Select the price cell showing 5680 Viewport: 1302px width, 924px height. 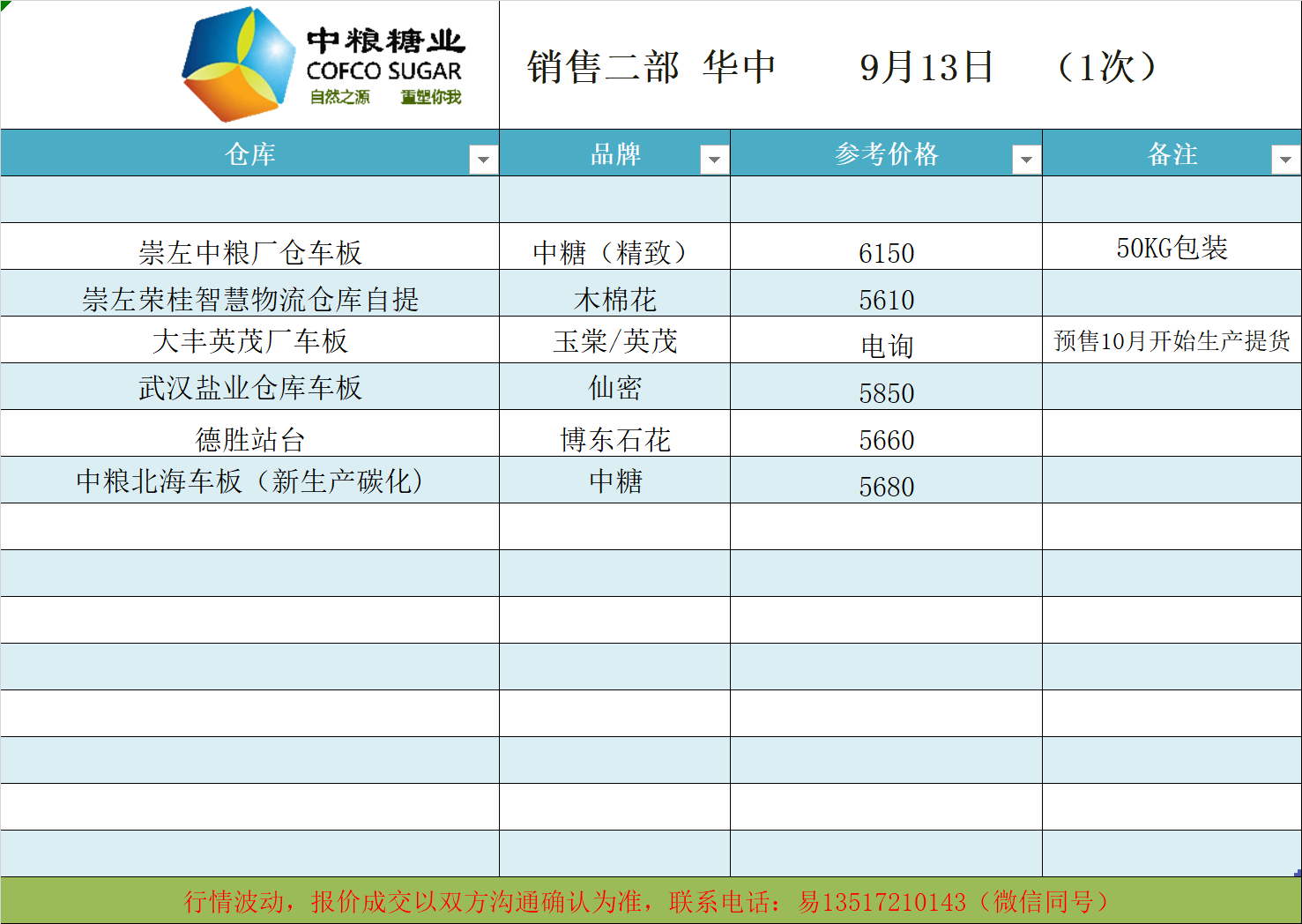[886, 485]
